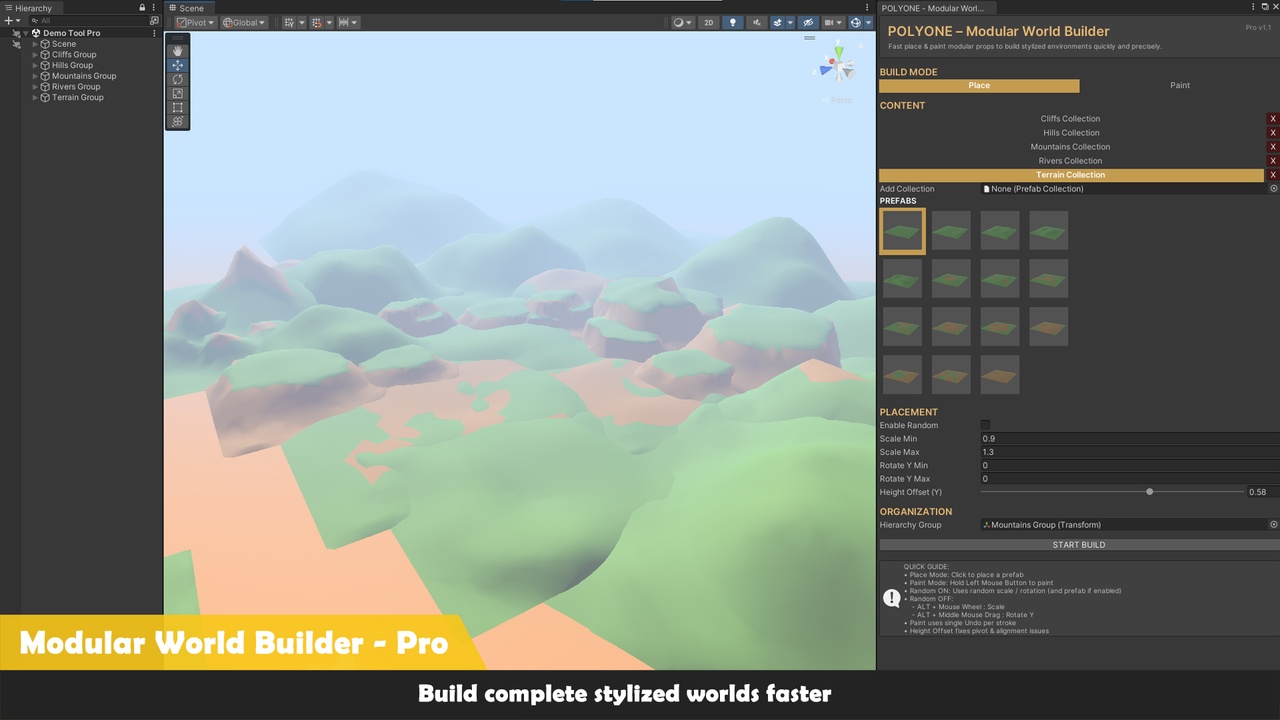
Task: Toggle scene audio icon
Action: coord(756,22)
